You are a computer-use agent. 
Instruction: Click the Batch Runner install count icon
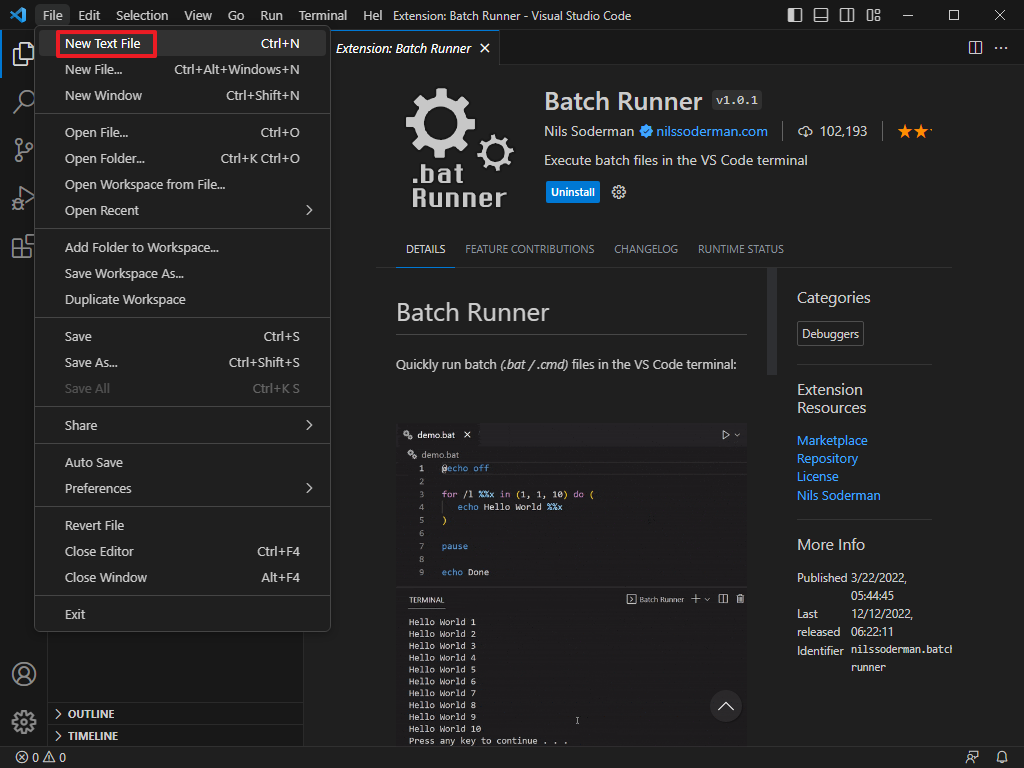pyautogui.click(x=805, y=131)
